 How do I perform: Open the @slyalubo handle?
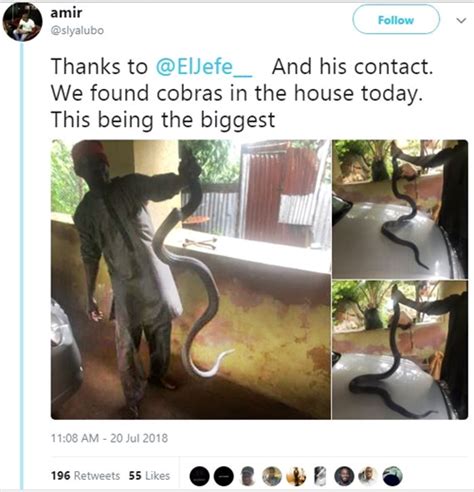77,30
